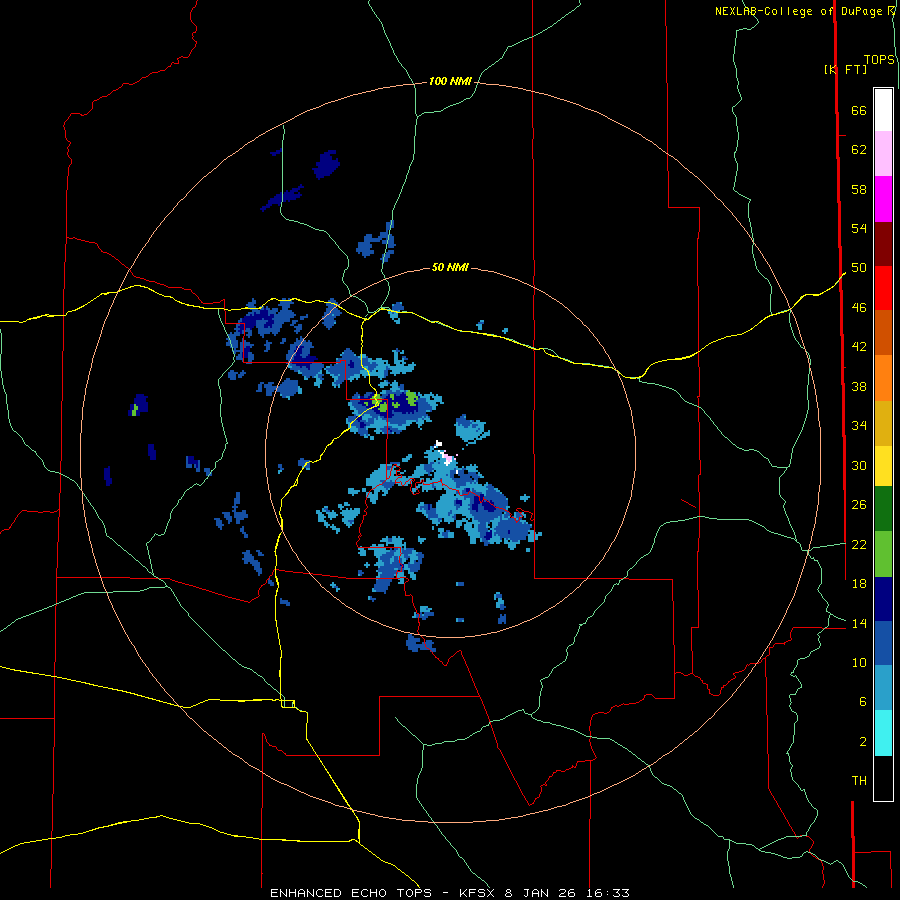Click the legend value '46'

point(859,308)
